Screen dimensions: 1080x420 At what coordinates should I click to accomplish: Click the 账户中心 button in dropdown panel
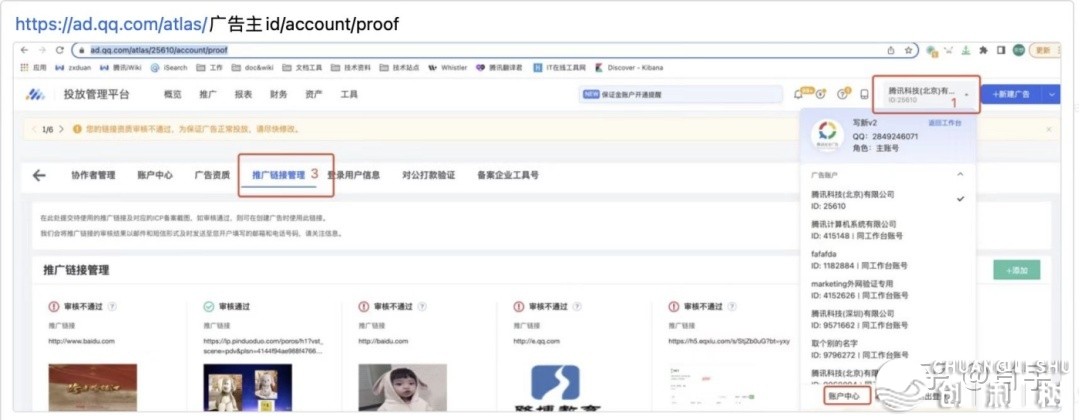[x=847, y=396]
